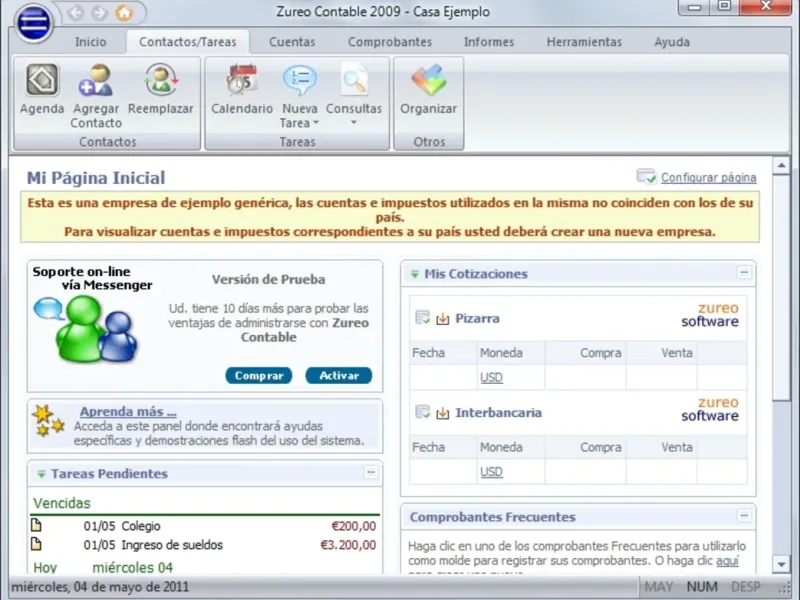The height and width of the screenshot is (600, 800).
Task: Click the stars icon beside Aprenda más
Action: [48, 420]
